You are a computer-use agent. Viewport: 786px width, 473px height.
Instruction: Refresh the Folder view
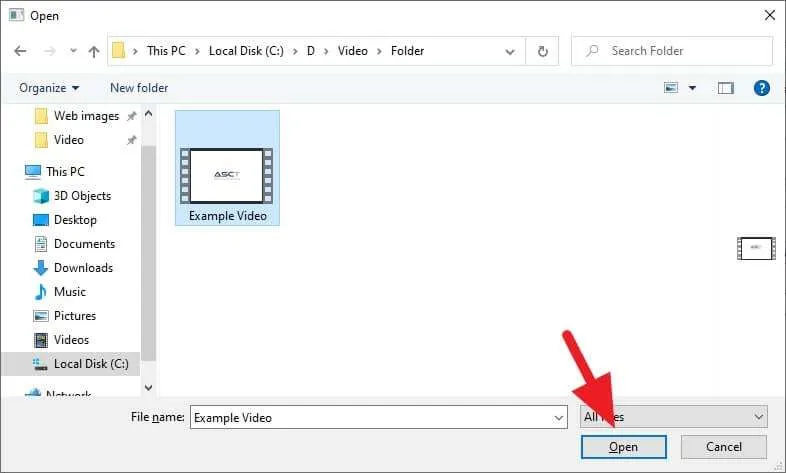pos(542,51)
